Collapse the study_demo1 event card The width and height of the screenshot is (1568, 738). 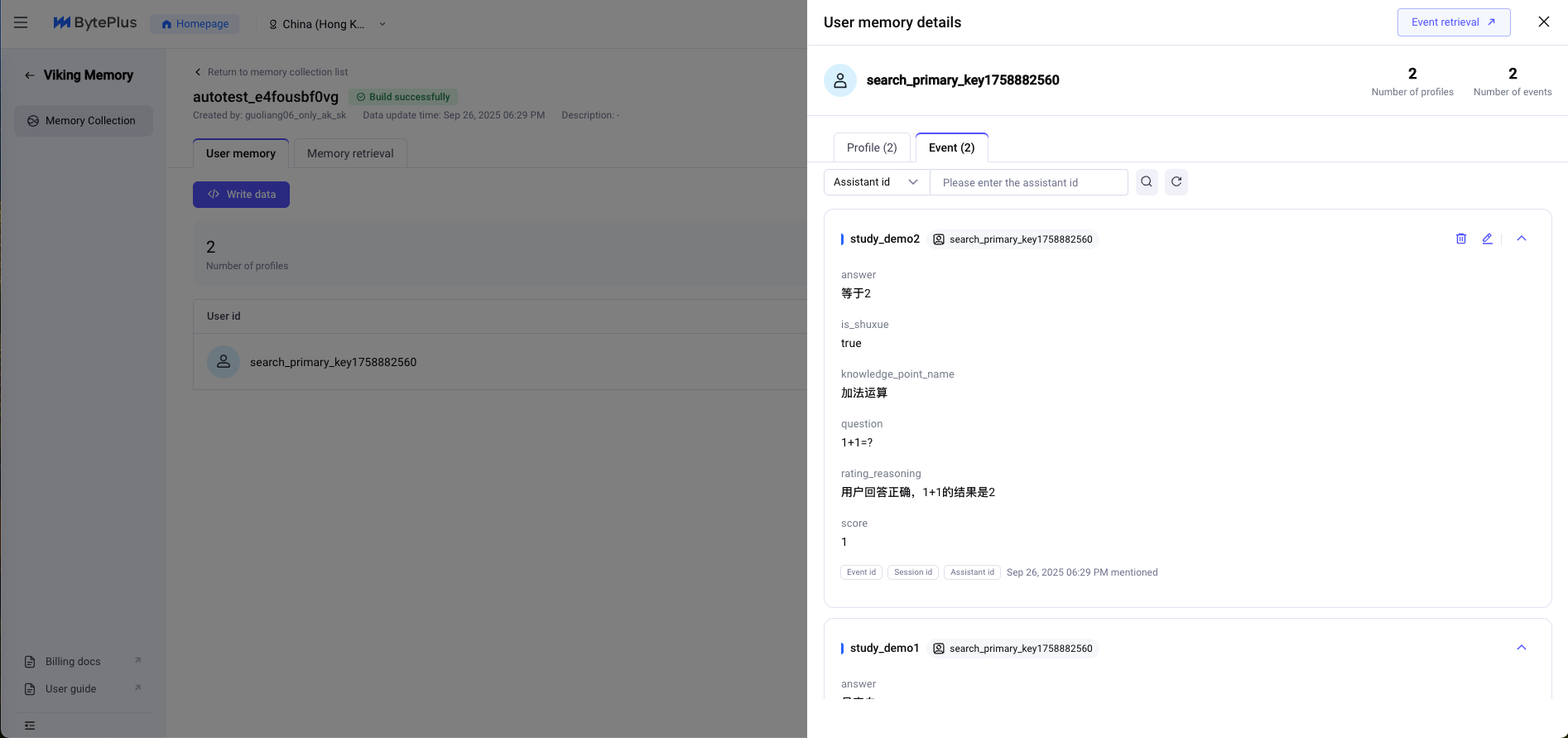click(1522, 648)
